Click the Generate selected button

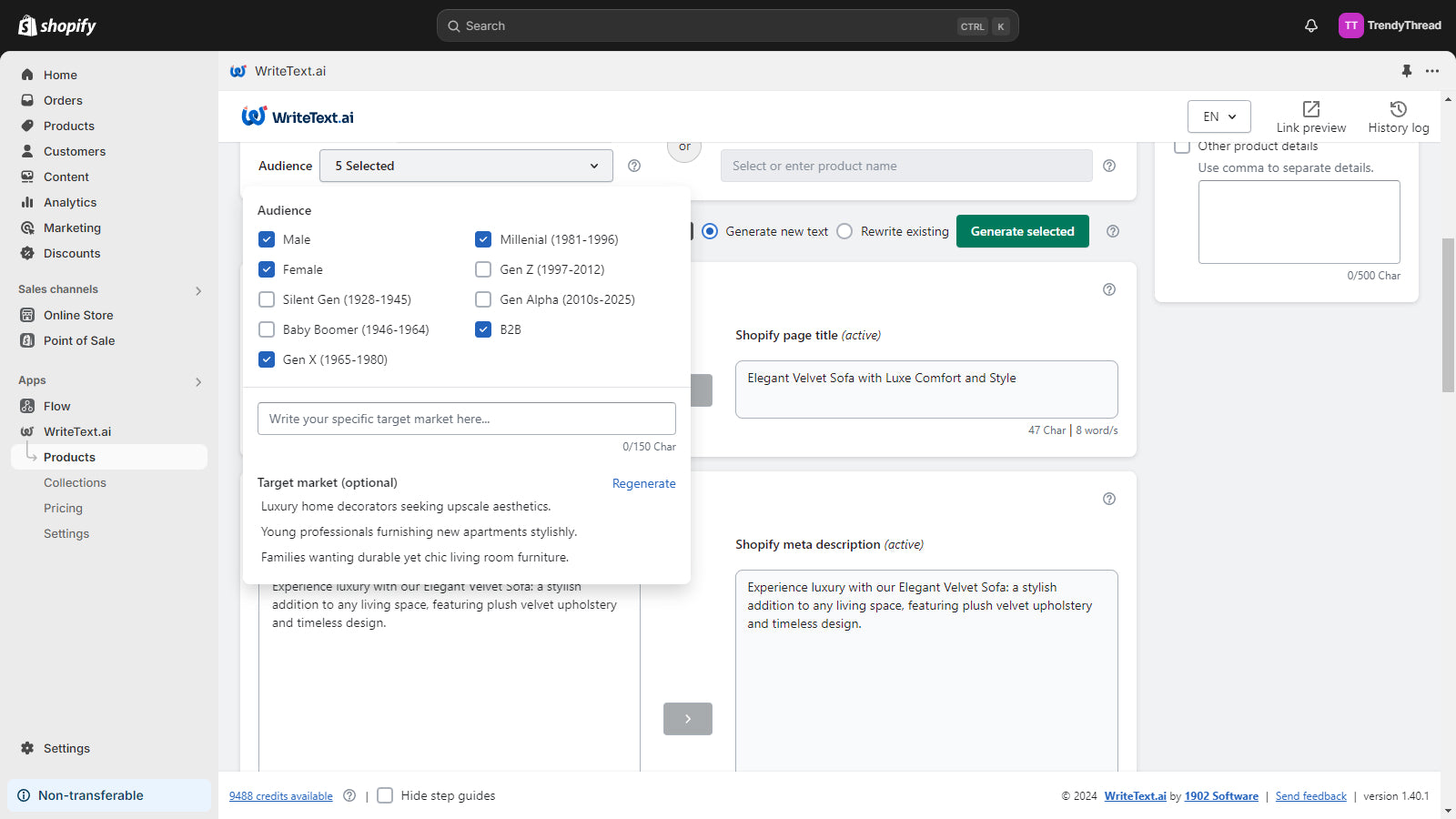(x=1023, y=231)
